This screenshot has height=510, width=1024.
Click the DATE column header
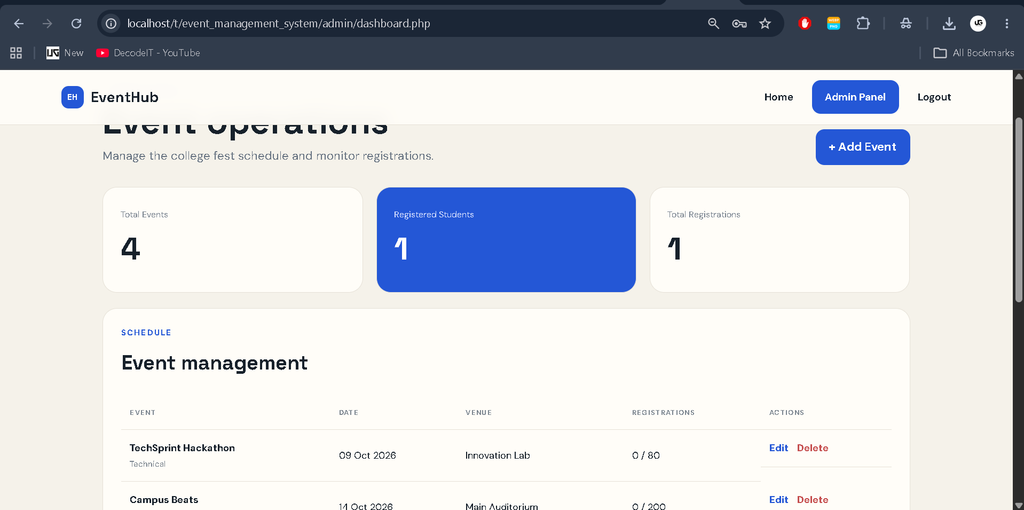point(349,413)
